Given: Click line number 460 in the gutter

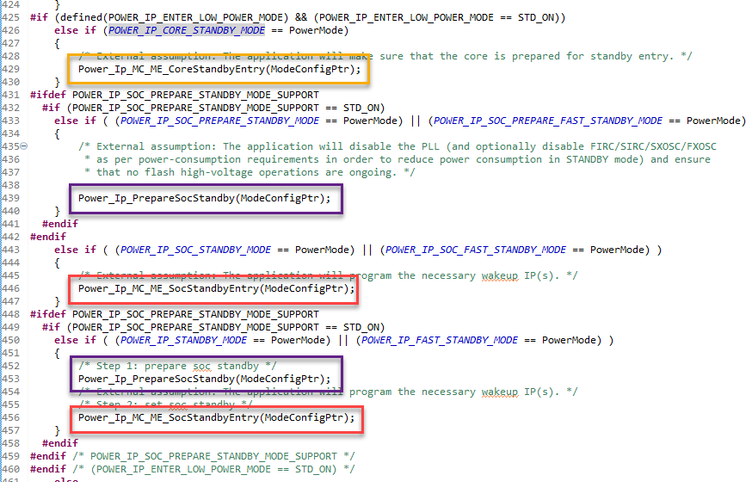Looking at the screenshot, I should point(11,469).
